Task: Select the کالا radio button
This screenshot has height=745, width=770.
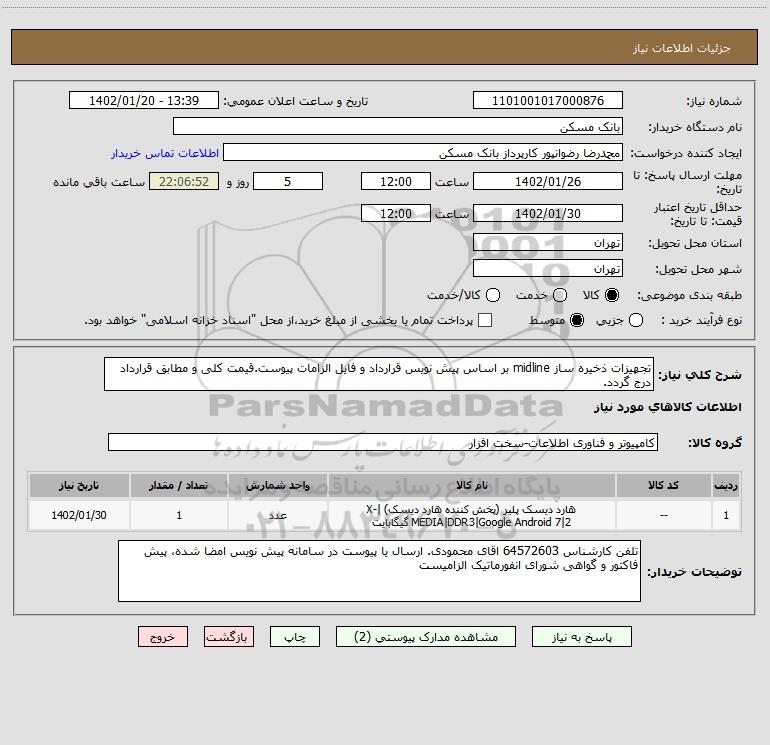Action: (x=612, y=295)
